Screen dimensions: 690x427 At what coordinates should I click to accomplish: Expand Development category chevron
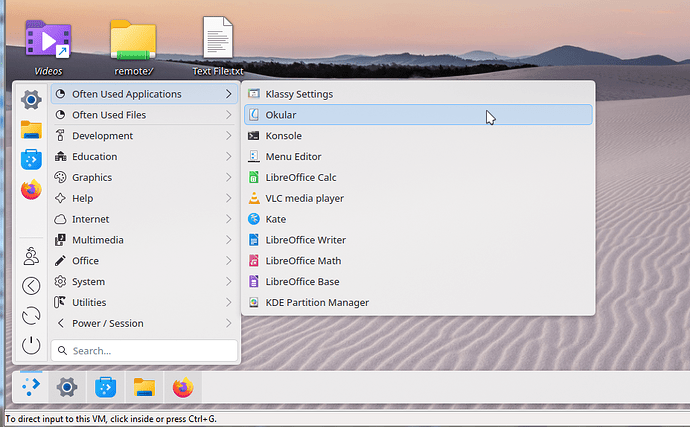(228, 136)
